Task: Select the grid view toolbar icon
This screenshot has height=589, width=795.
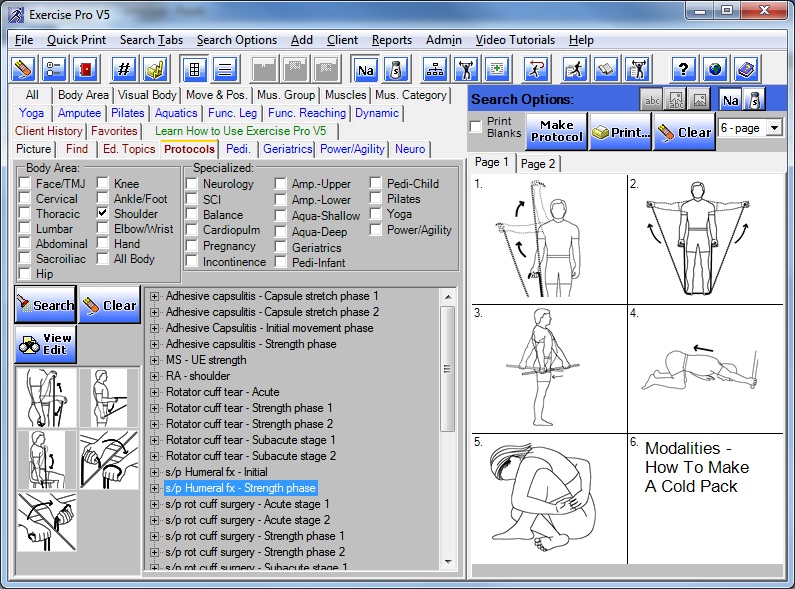Action: click(194, 69)
